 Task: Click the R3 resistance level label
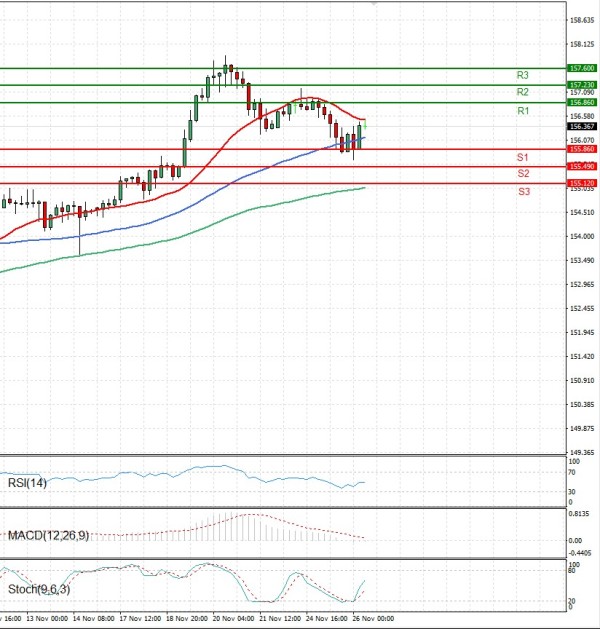click(522, 75)
